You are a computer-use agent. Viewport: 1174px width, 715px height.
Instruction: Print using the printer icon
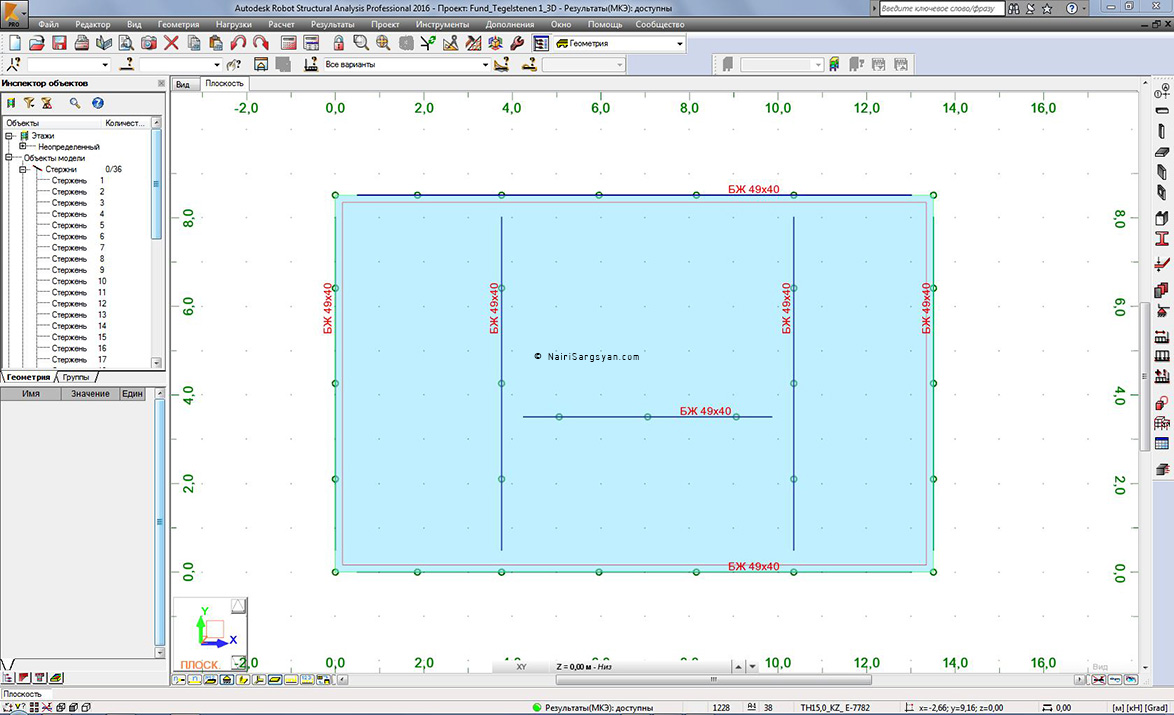pyautogui.click(x=82, y=43)
